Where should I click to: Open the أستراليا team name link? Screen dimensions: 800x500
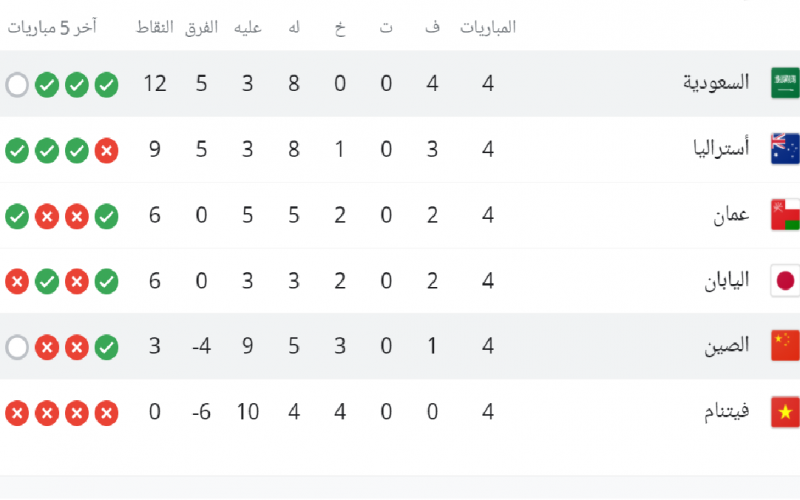tap(721, 148)
